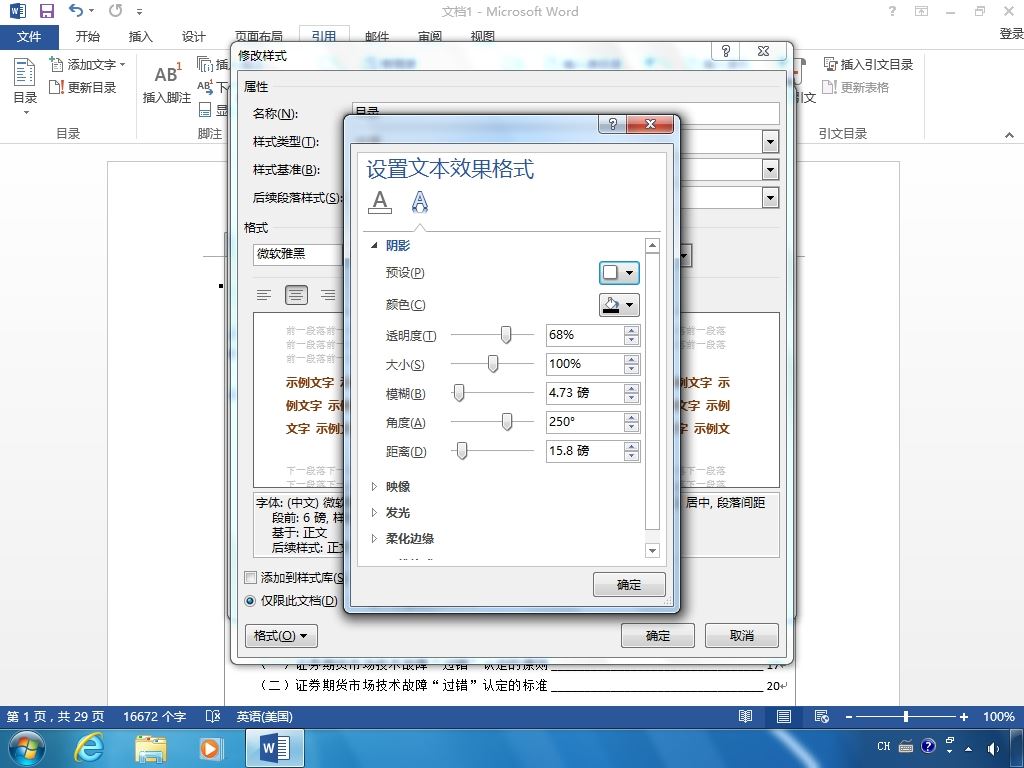Click the proofing errors icon in status bar
The width and height of the screenshot is (1024, 768).
pos(213,716)
